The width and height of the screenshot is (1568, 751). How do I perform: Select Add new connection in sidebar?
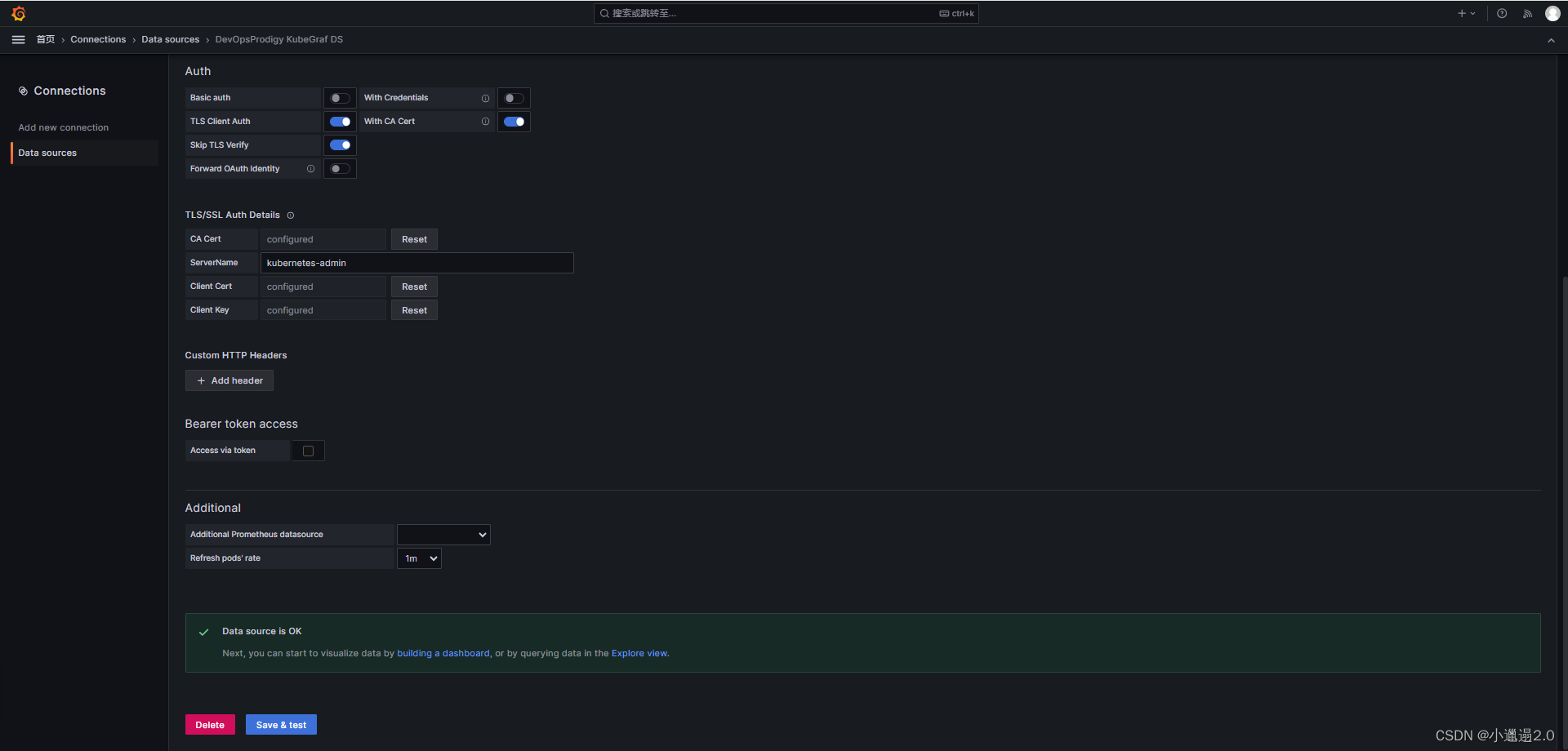pyautogui.click(x=64, y=127)
